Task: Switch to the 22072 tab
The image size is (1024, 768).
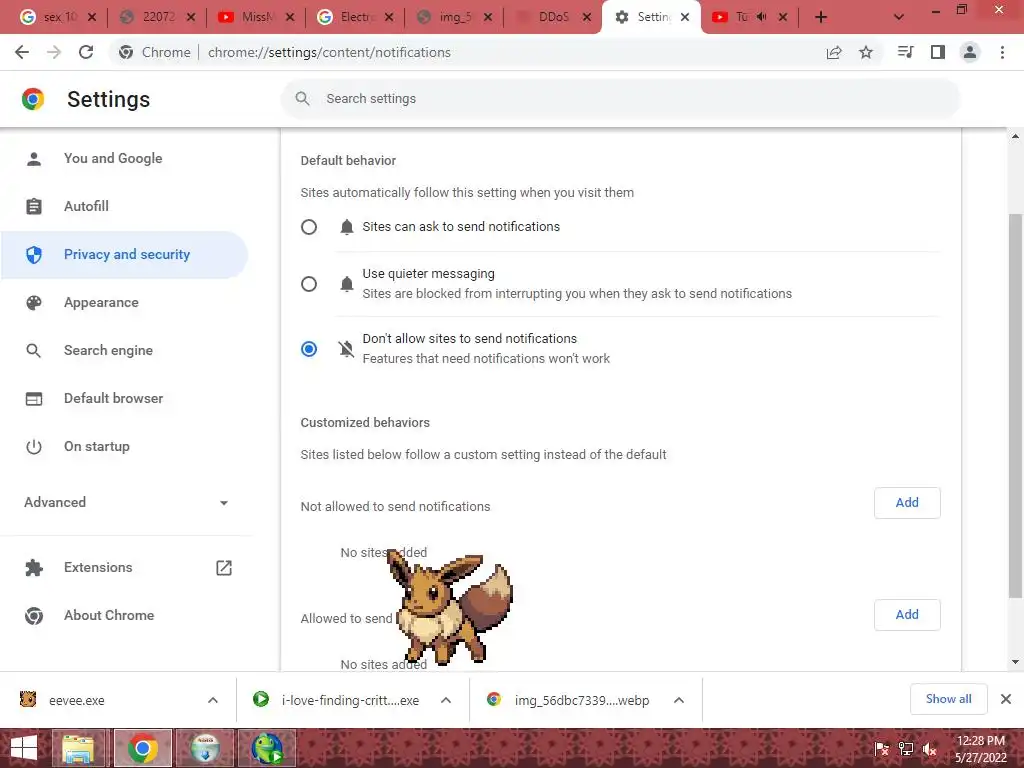Action: point(155,17)
